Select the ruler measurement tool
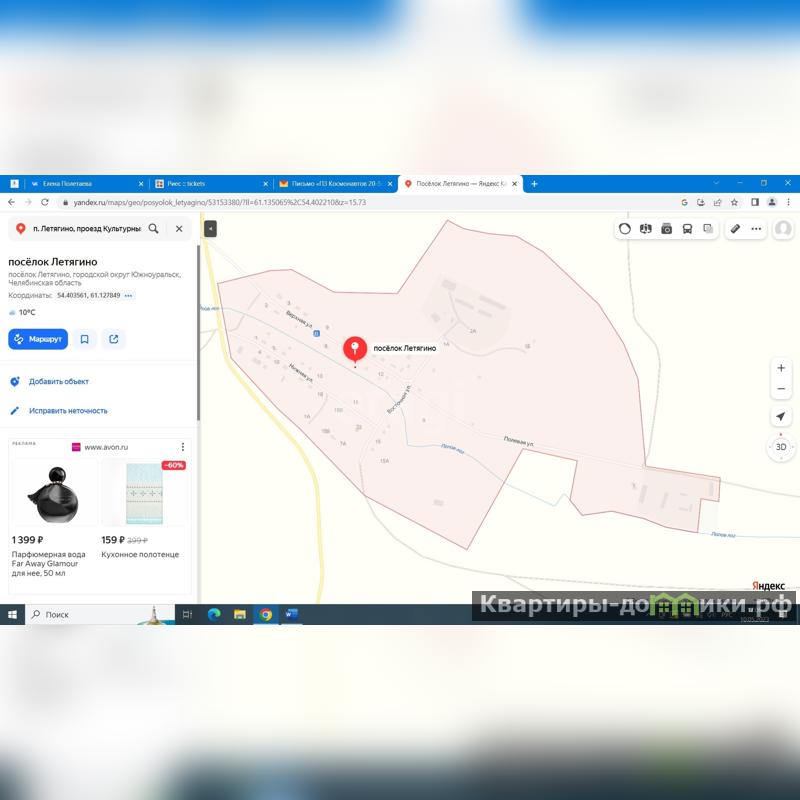 pyautogui.click(x=735, y=229)
